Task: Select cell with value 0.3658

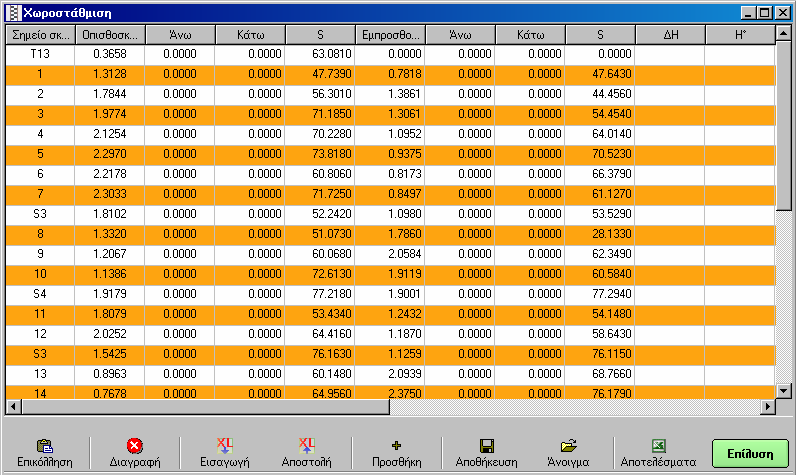Action: (x=110, y=54)
